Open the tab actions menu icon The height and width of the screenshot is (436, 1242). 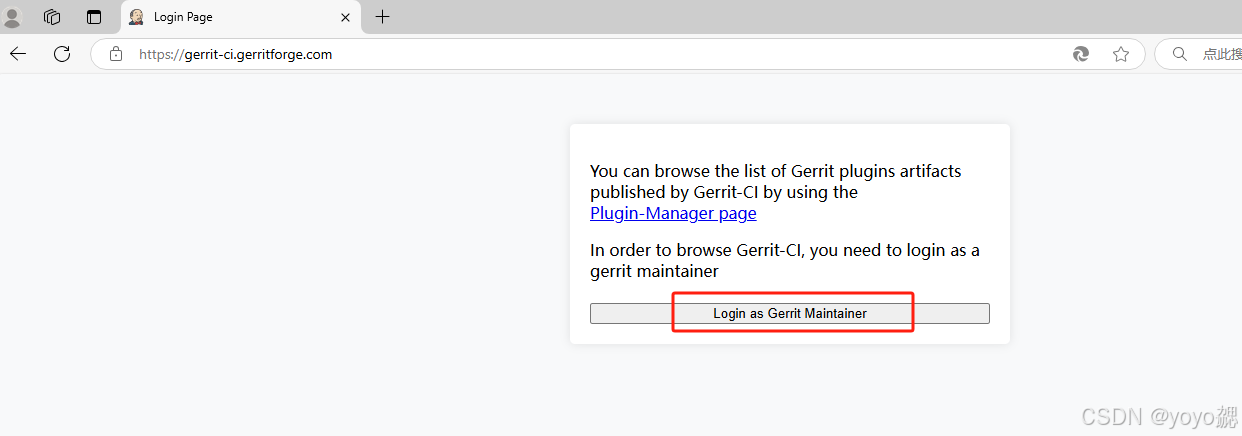coord(94,17)
